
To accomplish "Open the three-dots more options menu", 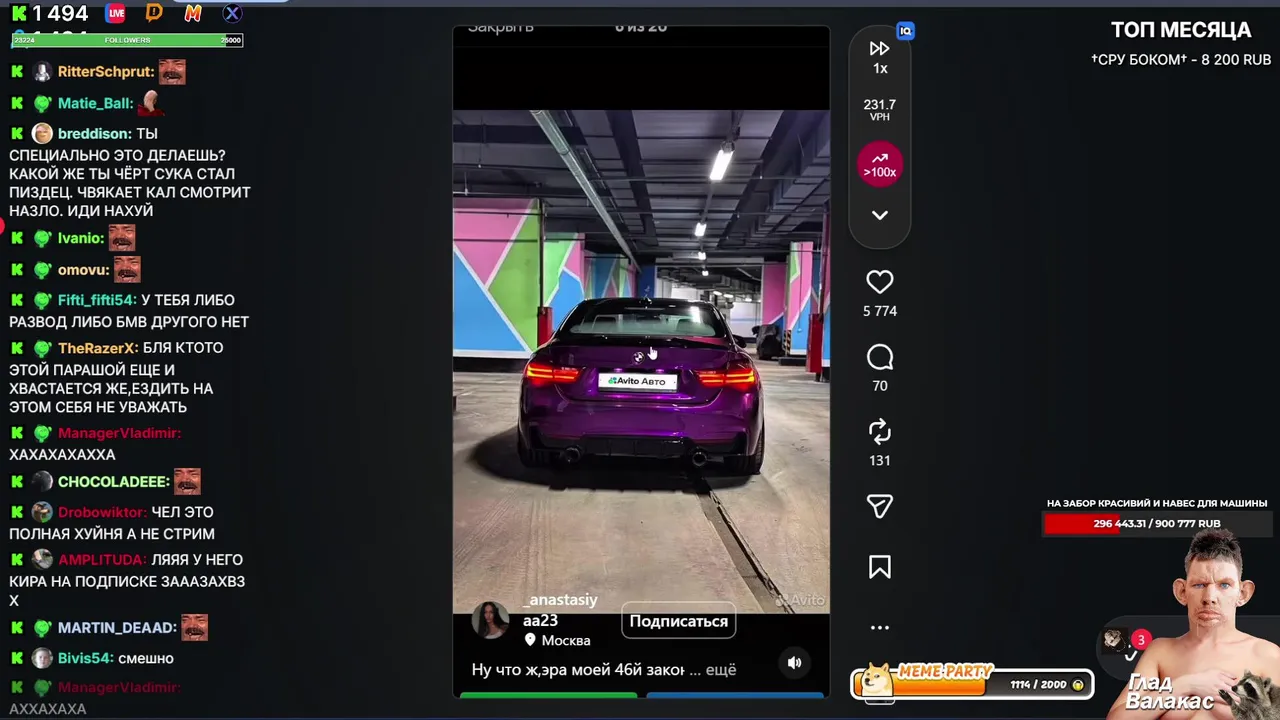I will [880, 627].
